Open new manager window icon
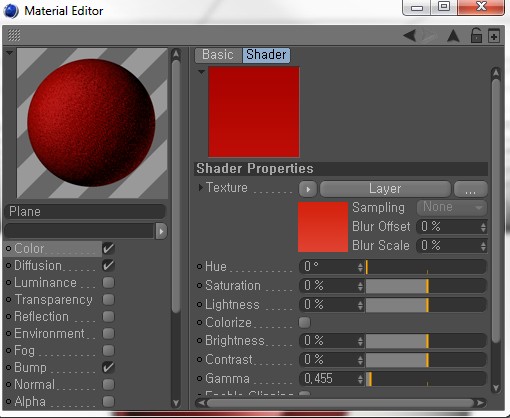This screenshot has height=418, width=510. 494,36
